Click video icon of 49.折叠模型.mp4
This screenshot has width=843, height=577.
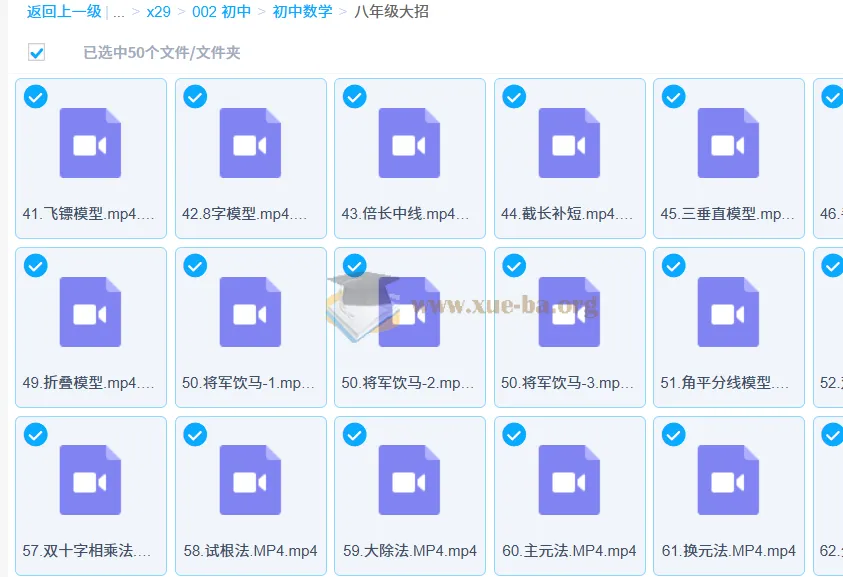(x=90, y=312)
